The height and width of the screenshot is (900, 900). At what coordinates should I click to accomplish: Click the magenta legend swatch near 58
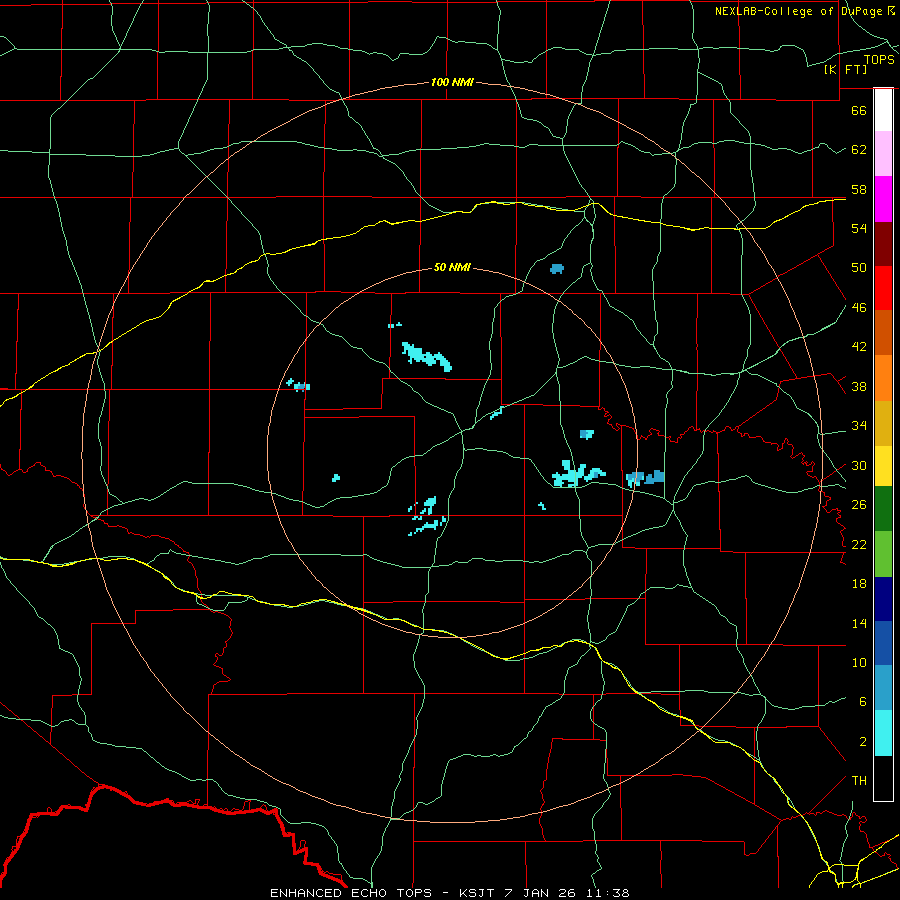click(883, 199)
